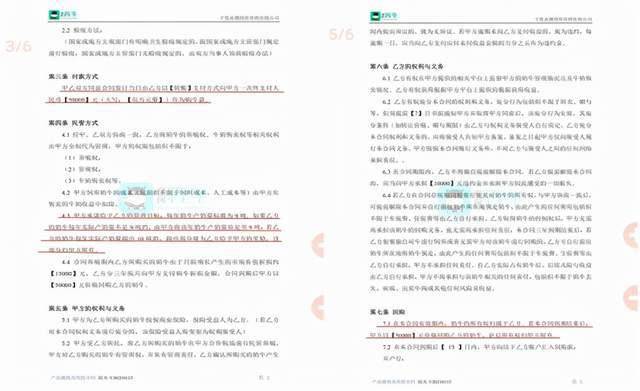This screenshot has width=640, height=391.
Task: Click clause number 2.2 on the left page
Action: 66,30
